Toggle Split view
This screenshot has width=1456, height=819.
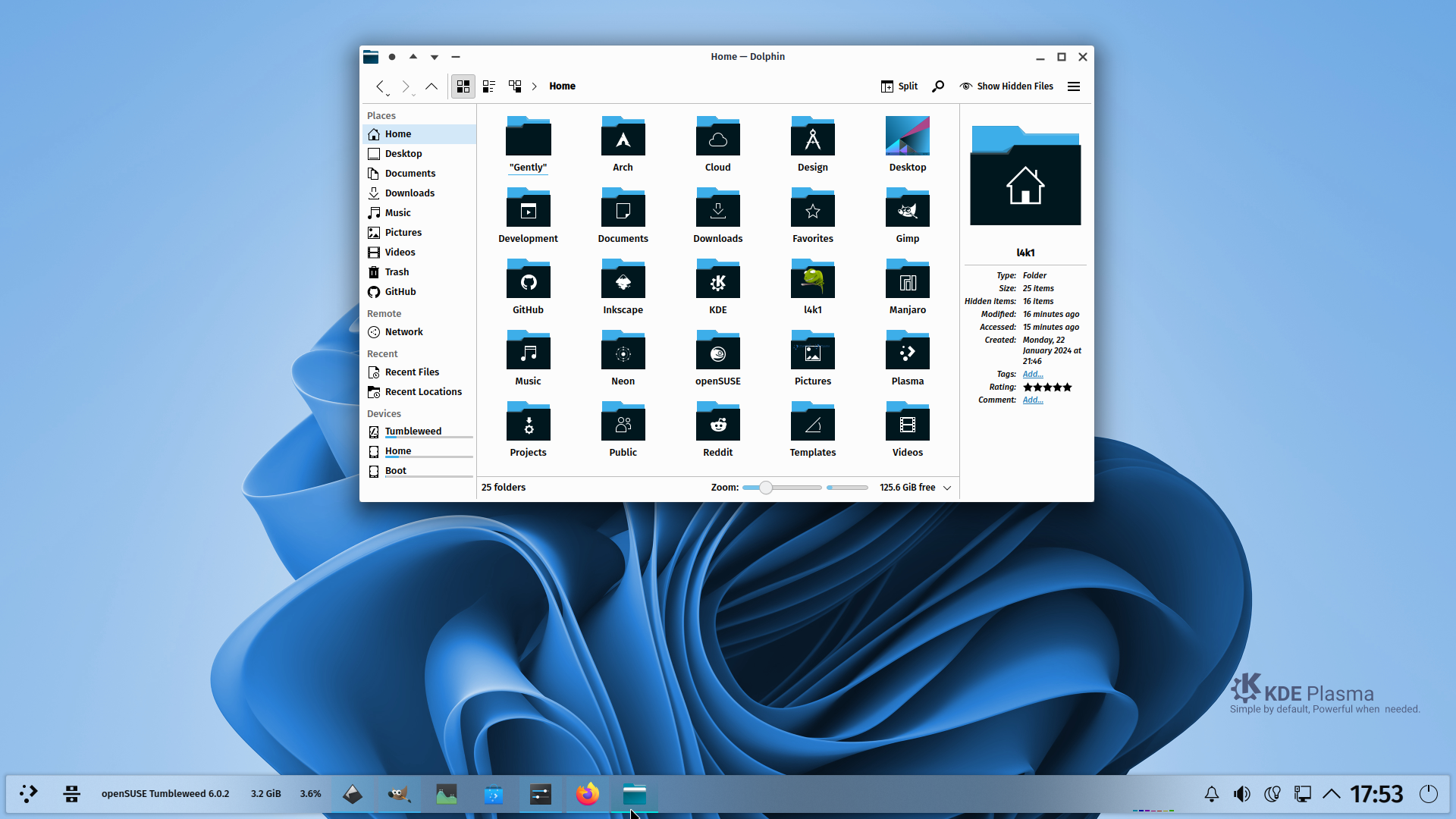click(899, 86)
